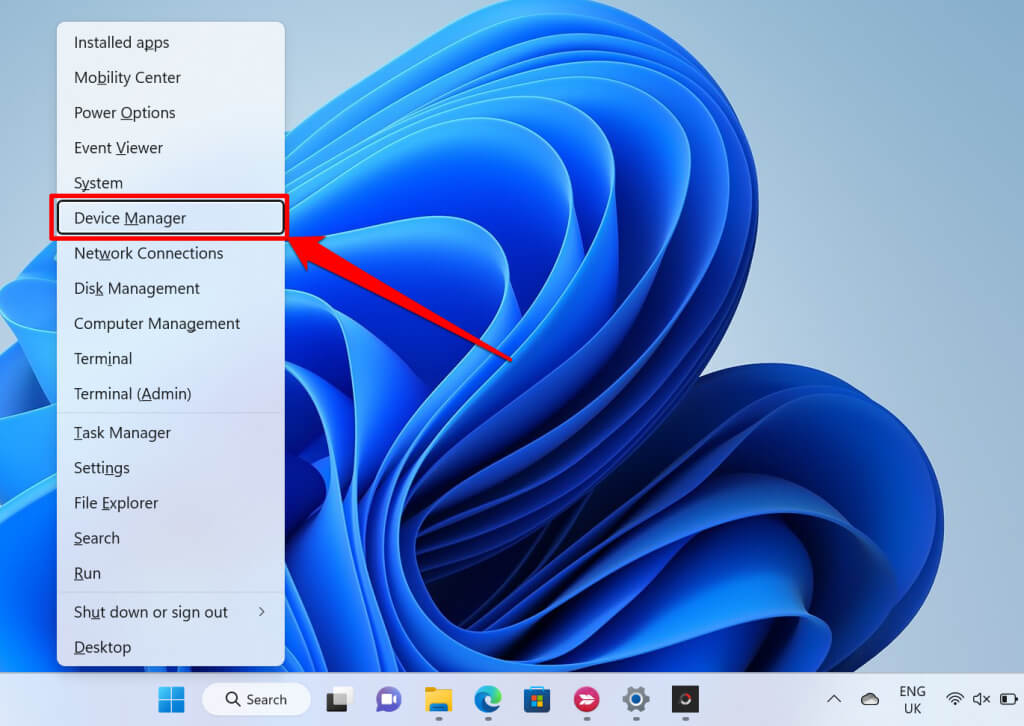Open the Wi-Fi network tray icon

pyautogui.click(x=955, y=699)
